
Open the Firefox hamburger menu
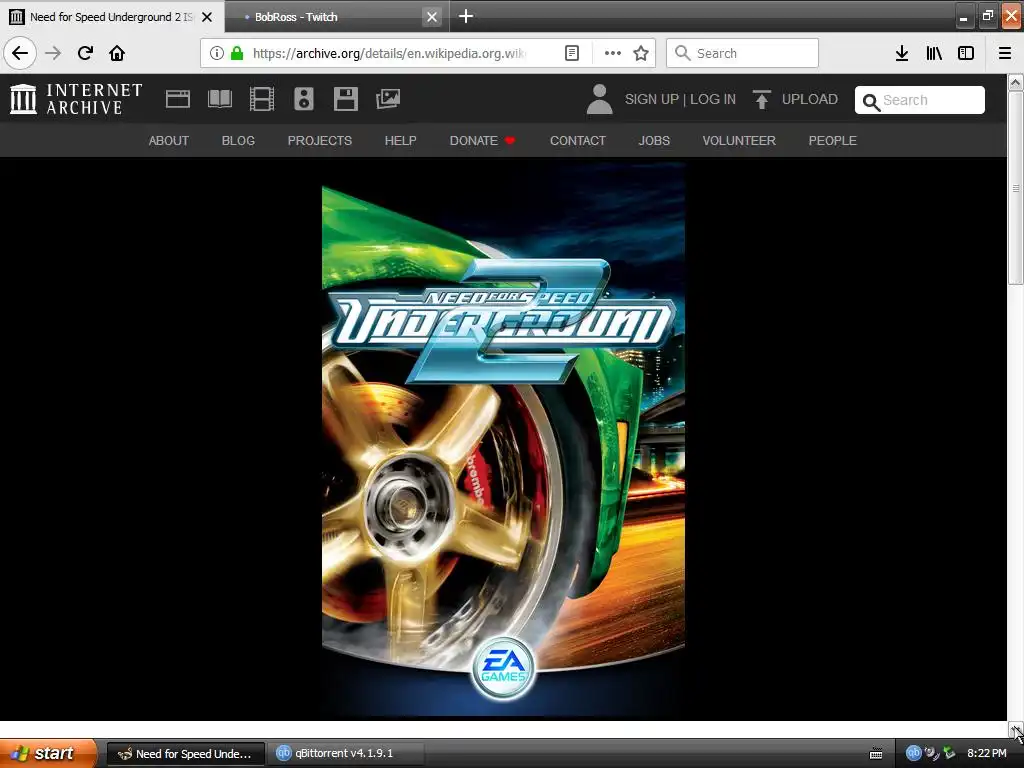tap(1005, 53)
